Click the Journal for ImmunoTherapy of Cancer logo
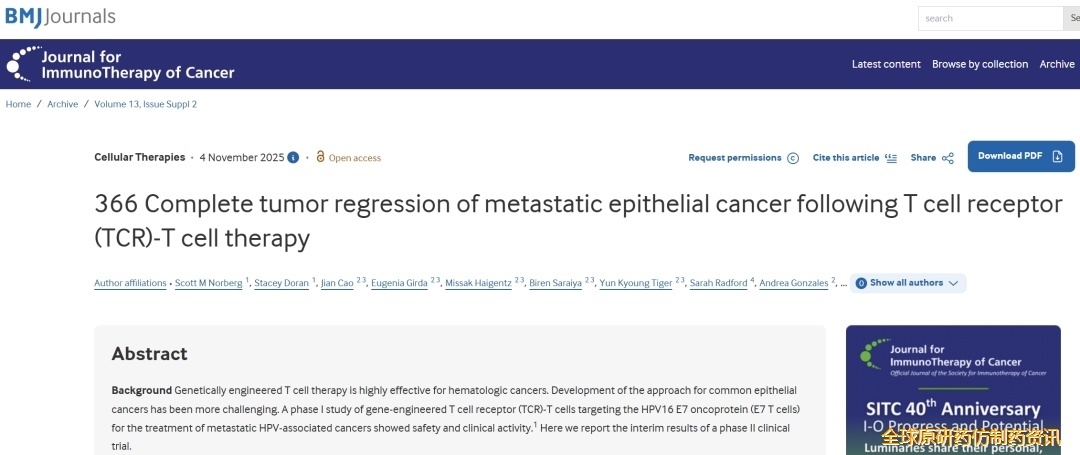The image size is (1080, 455). (x=120, y=64)
